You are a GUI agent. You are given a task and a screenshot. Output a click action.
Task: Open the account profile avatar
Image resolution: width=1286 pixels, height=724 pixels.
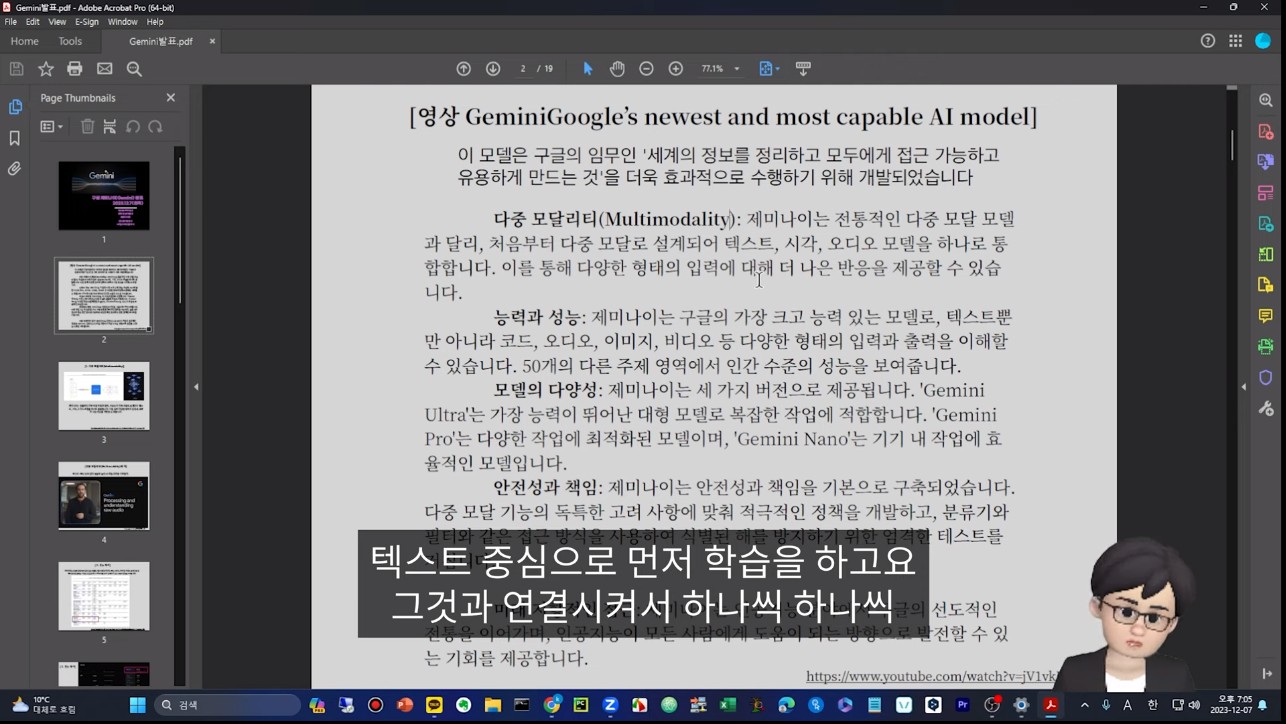[1263, 41]
